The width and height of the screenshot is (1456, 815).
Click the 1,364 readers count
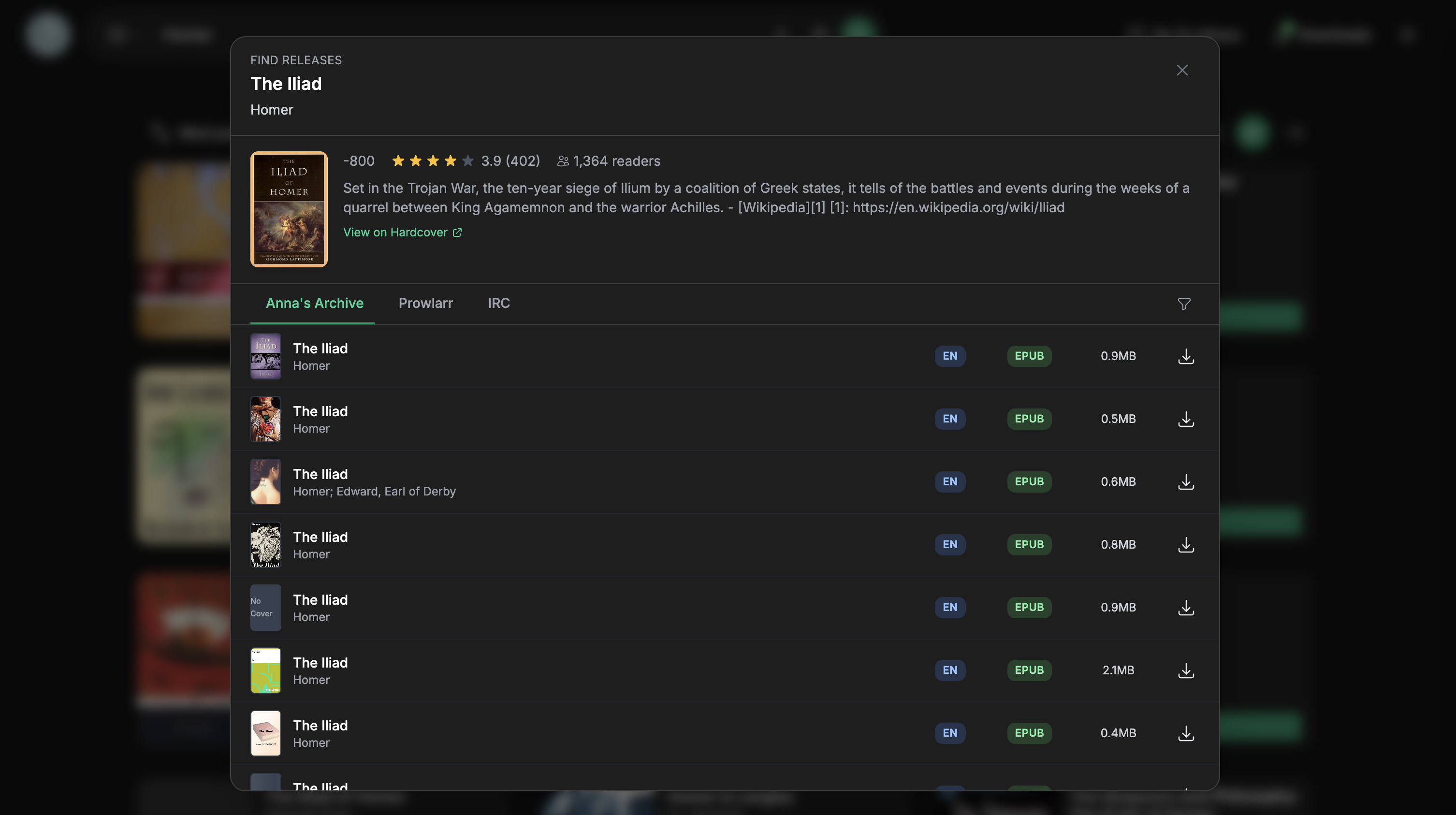(616, 161)
